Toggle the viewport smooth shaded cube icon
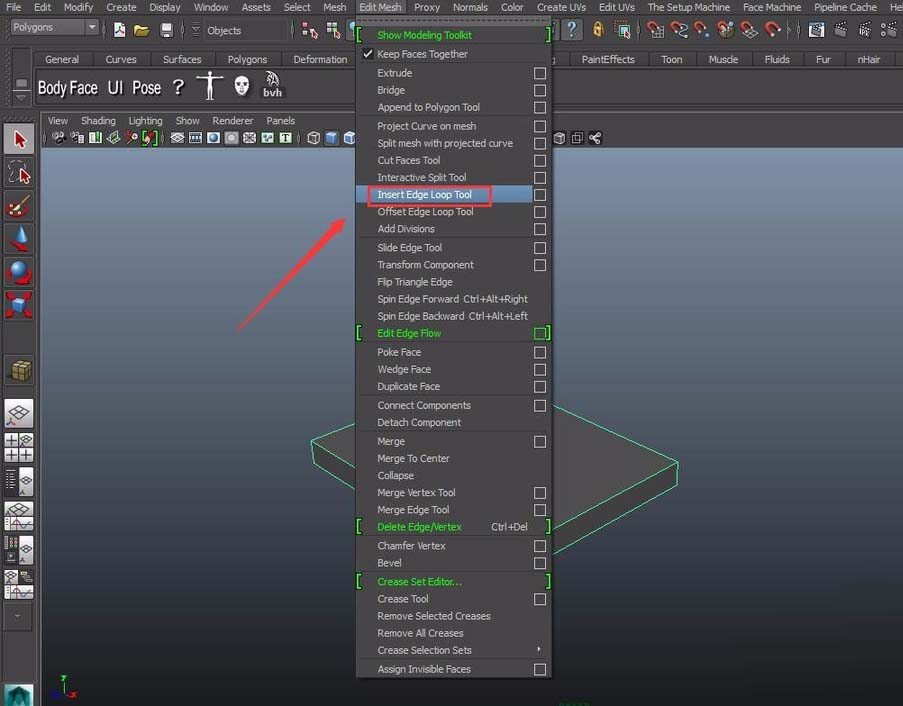Viewport: 903px width, 706px height. [332, 138]
